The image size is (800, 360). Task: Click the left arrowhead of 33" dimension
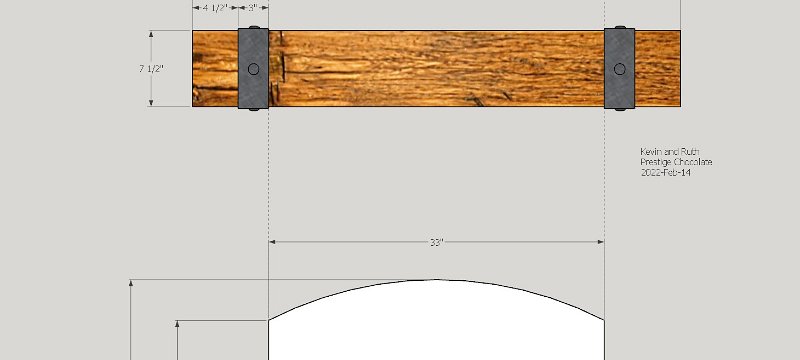272,242
